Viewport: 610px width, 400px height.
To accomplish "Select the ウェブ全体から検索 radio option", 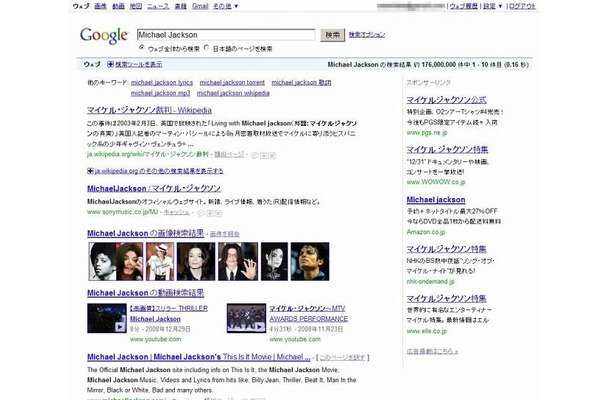I will click(140, 48).
